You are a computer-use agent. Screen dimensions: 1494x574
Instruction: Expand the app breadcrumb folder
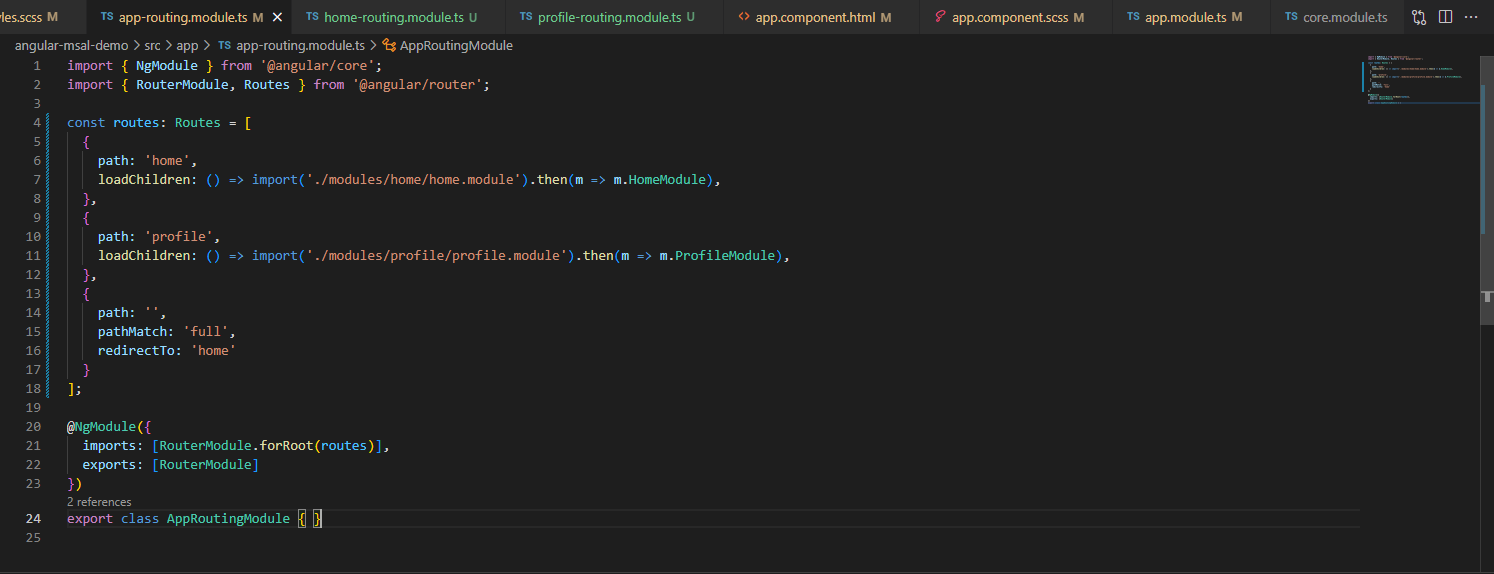187,46
